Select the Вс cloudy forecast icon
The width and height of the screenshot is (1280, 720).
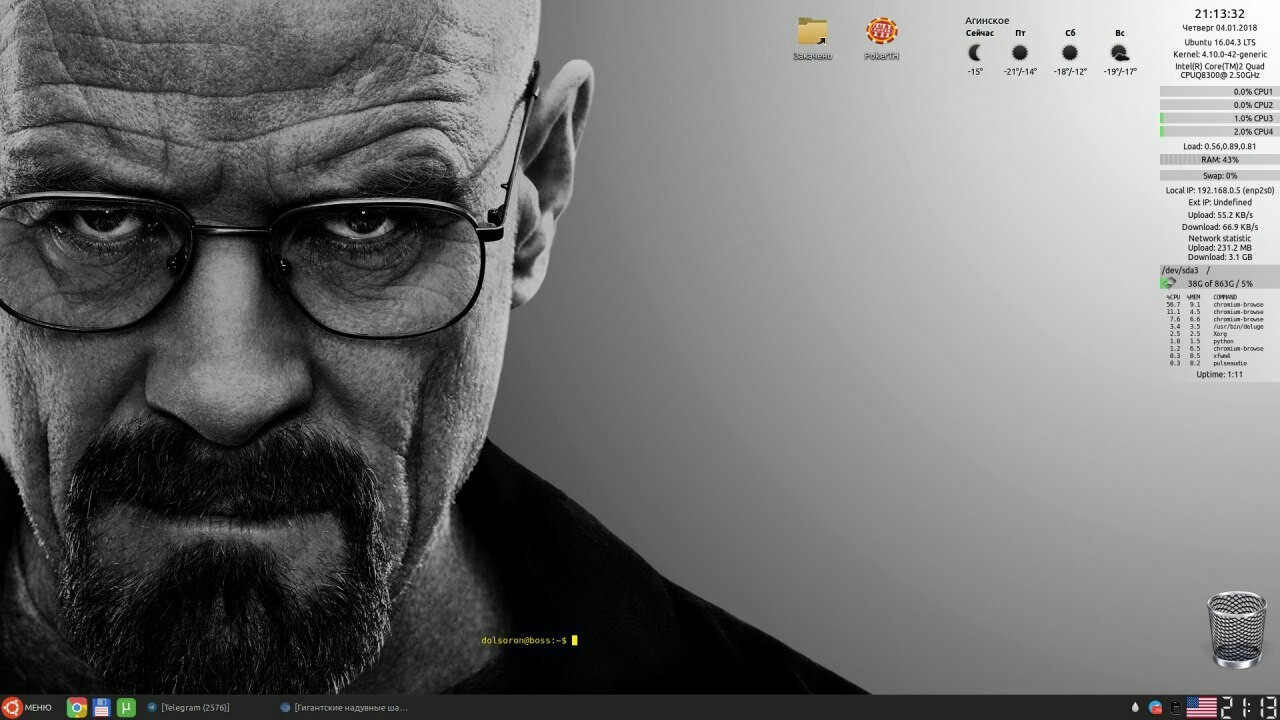point(1120,53)
